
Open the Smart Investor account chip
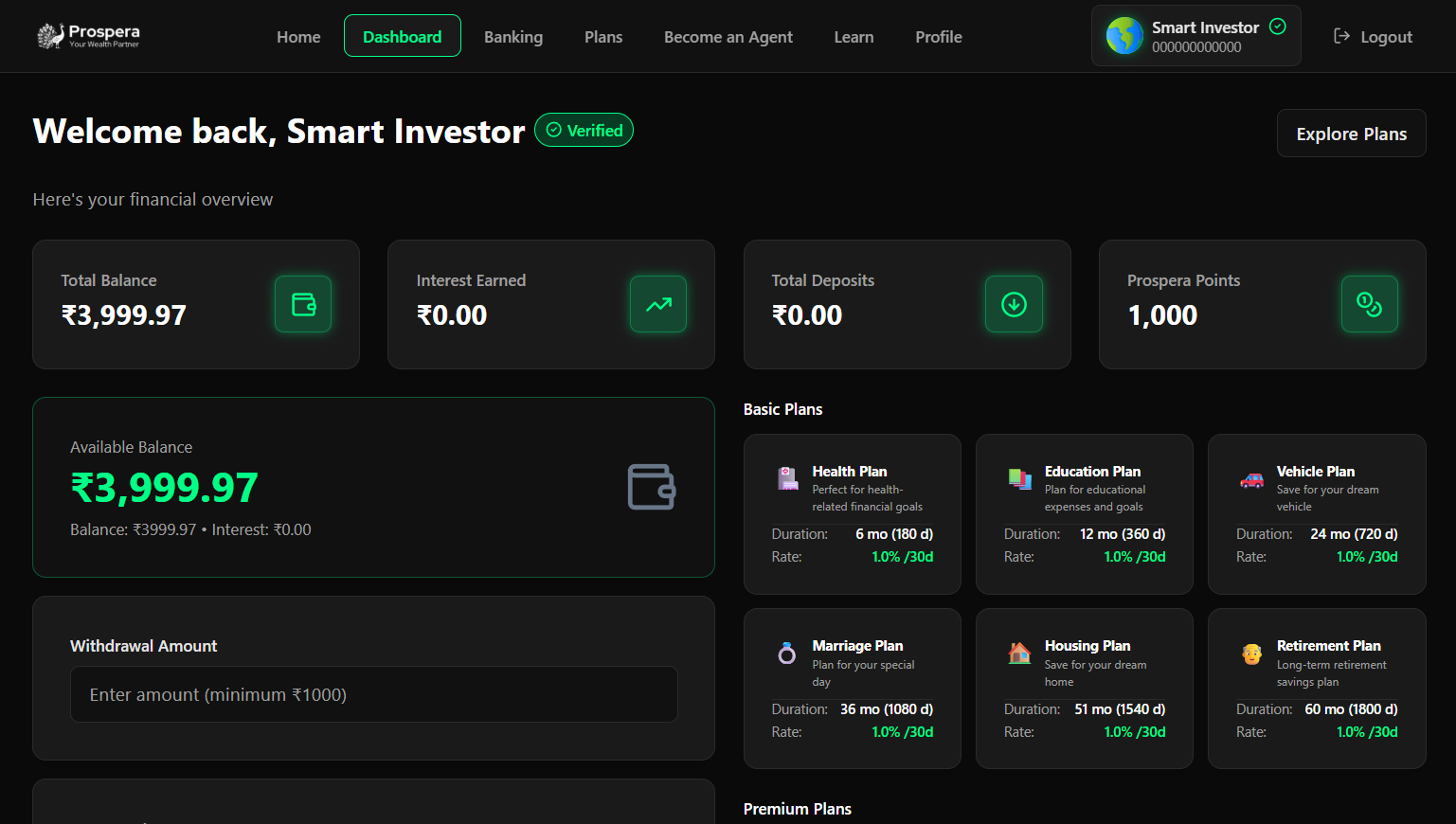tap(1195, 35)
